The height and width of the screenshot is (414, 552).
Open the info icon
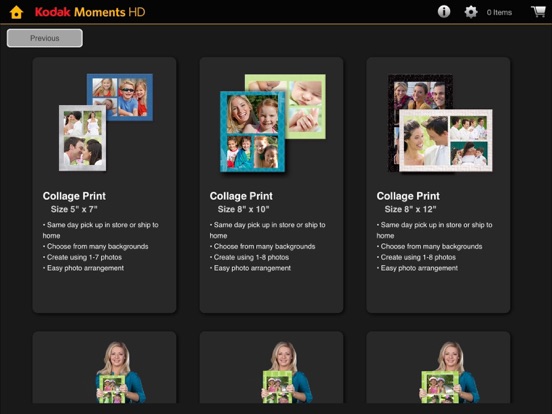pos(444,12)
